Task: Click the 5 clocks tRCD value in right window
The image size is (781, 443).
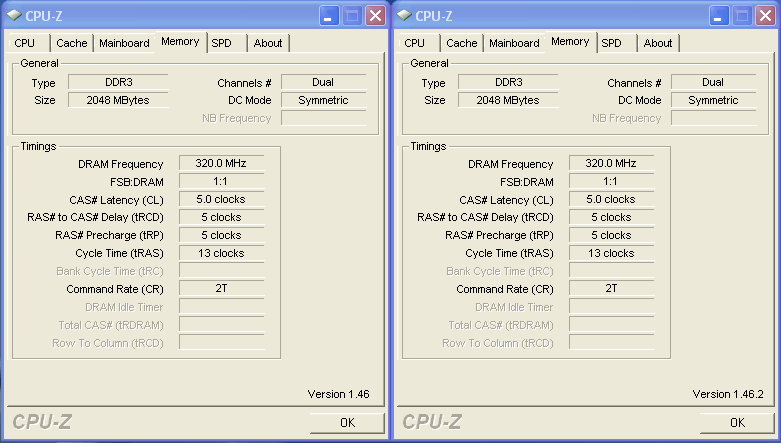Action: pyautogui.click(x=611, y=217)
